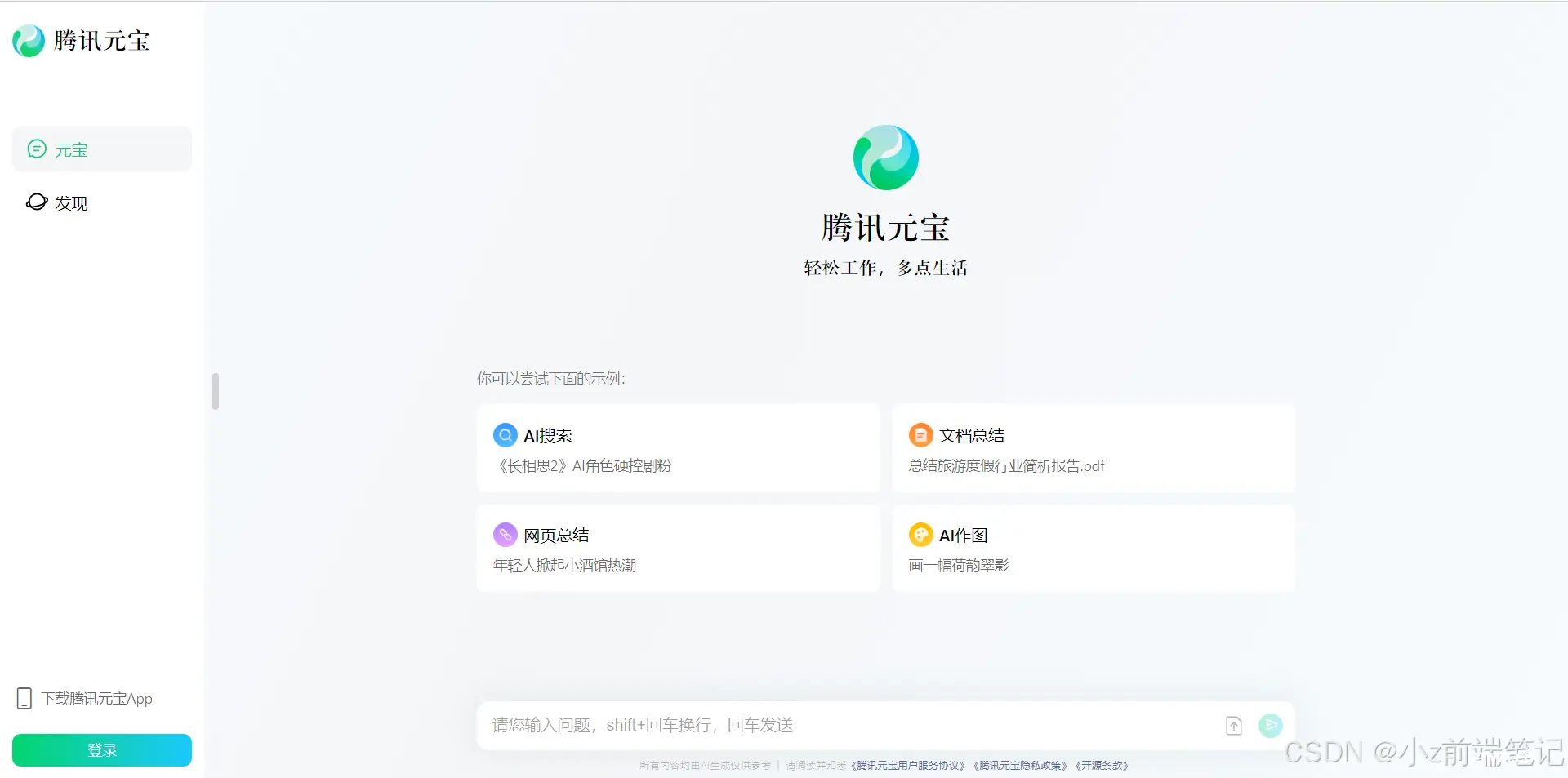Viewport: 1568px width, 778px height.
Task: Select the AI搜索 example card
Action: pos(679,448)
